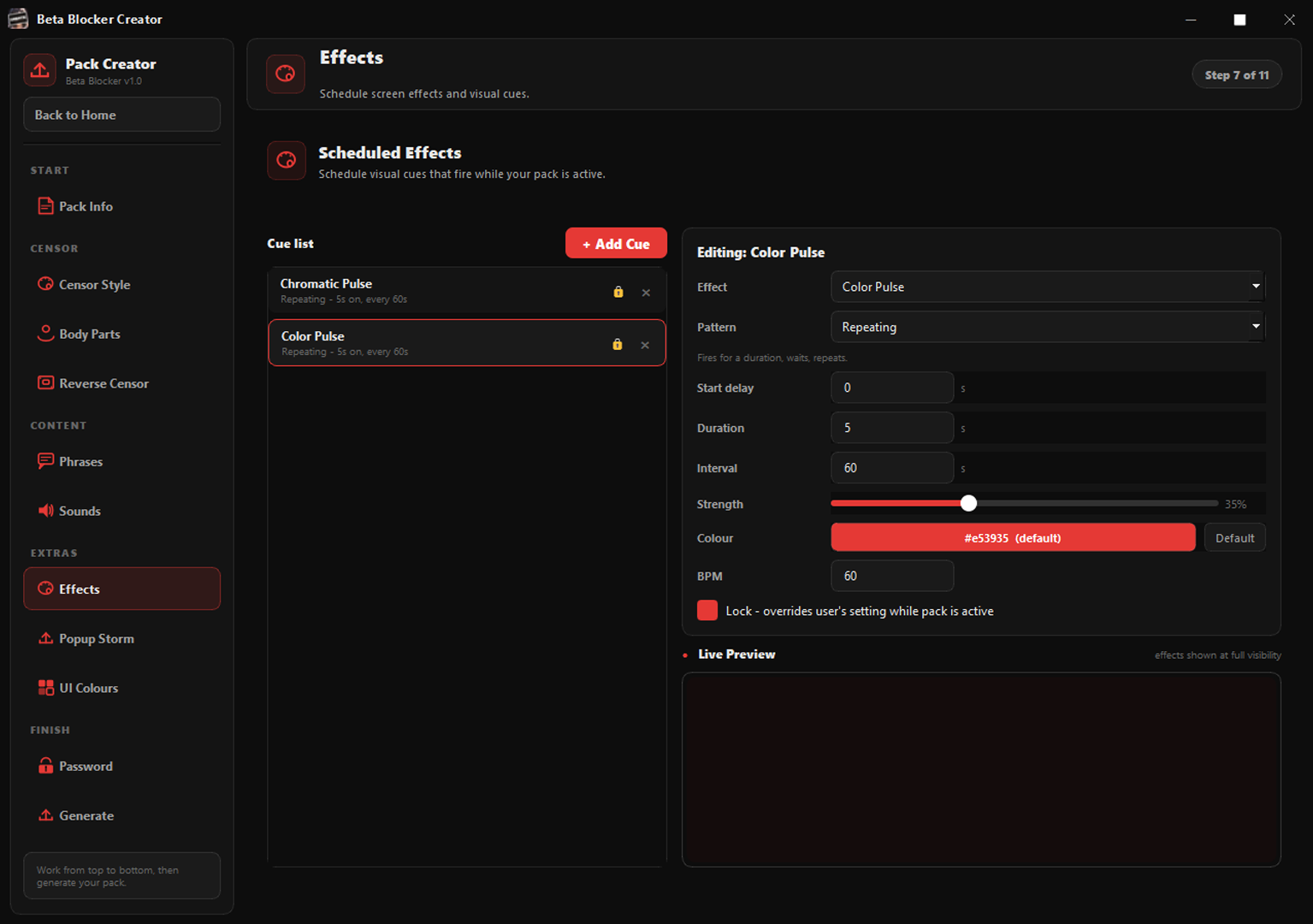The width and height of the screenshot is (1313, 924).
Task: Click the Pack Info document icon
Action: pyautogui.click(x=45, y=206)
